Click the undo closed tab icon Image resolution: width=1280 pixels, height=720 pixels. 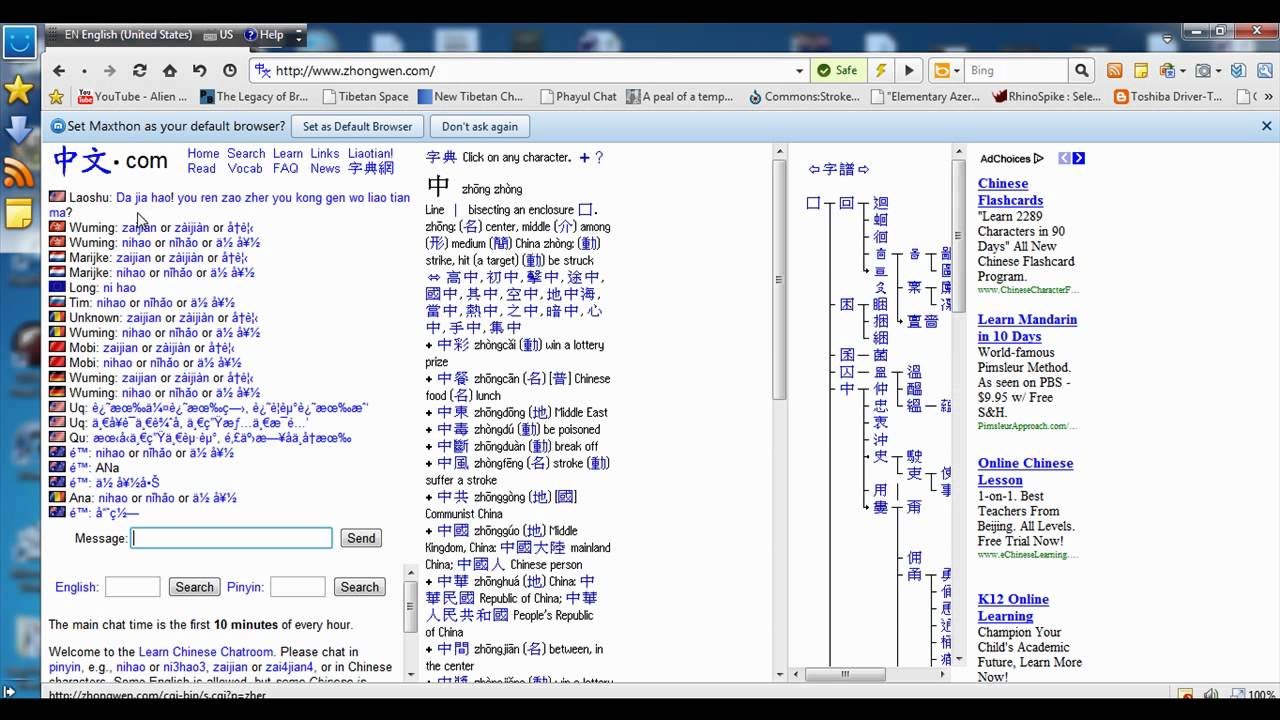point(200,71)
